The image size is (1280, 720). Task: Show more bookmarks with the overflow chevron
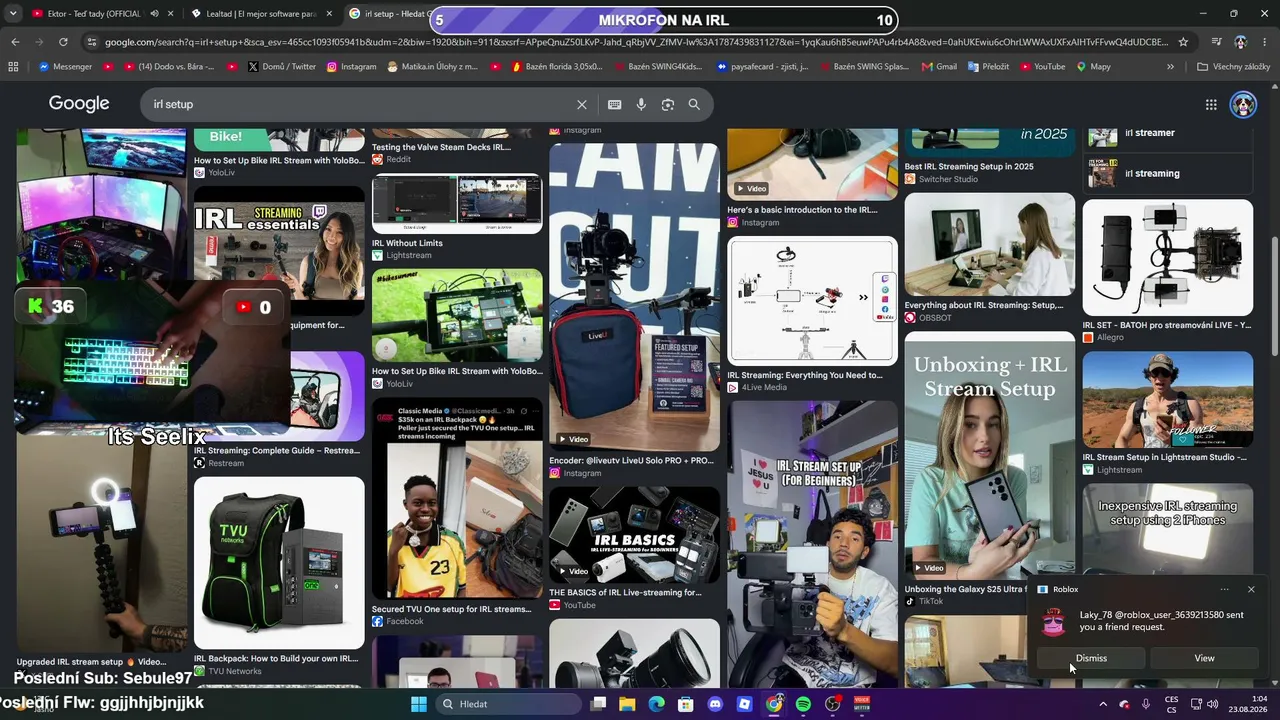coord(1170,67)
